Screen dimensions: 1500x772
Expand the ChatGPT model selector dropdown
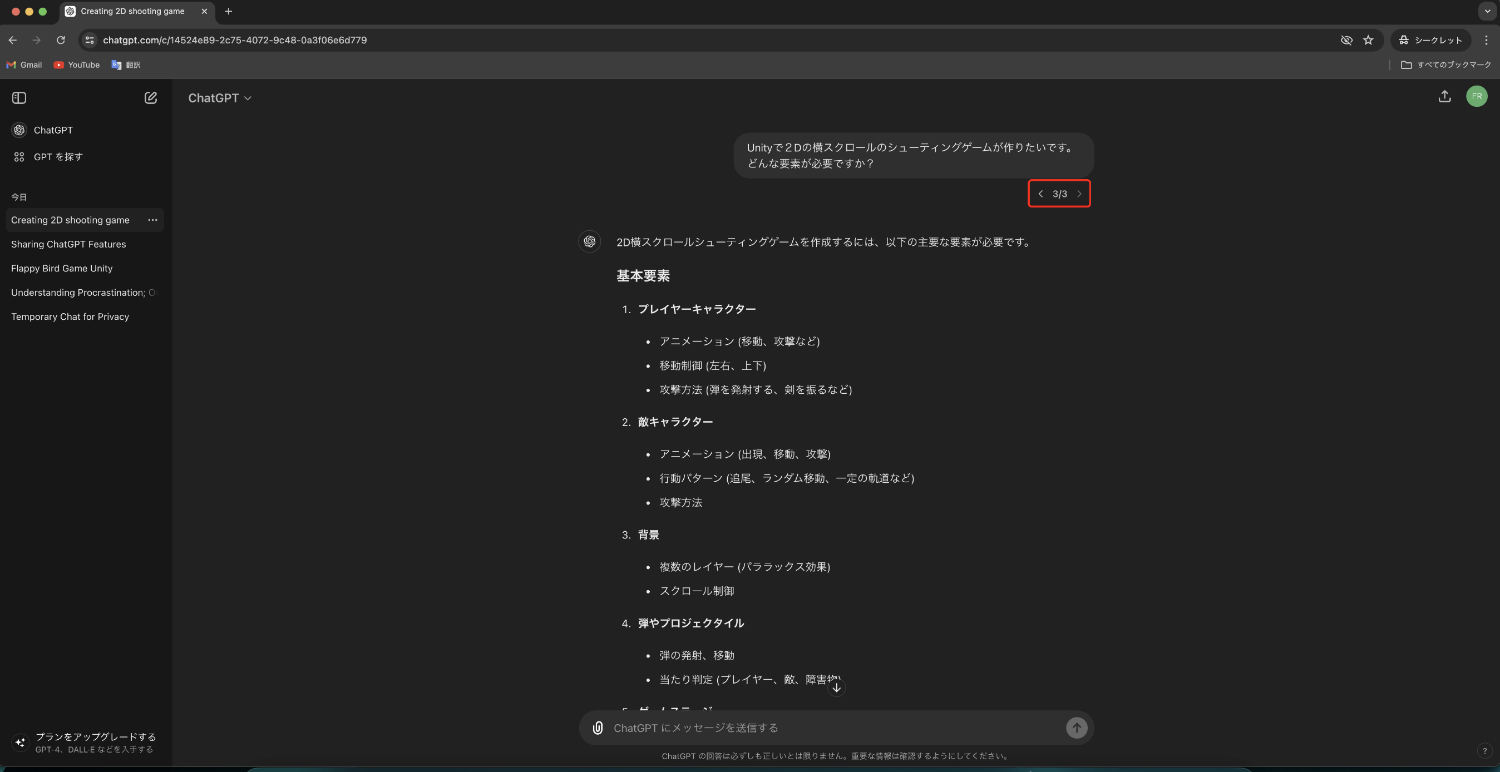point(220,98)
